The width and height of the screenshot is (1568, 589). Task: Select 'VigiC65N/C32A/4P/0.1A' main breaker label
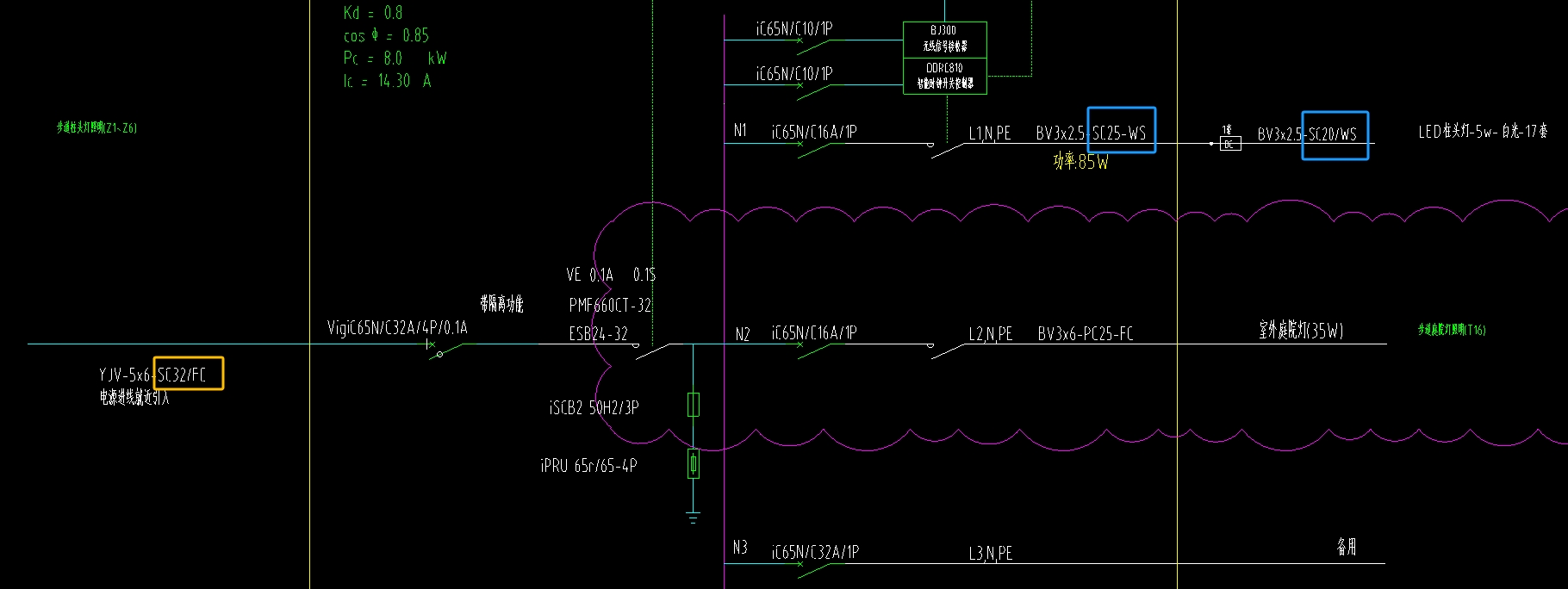(397, 327)
